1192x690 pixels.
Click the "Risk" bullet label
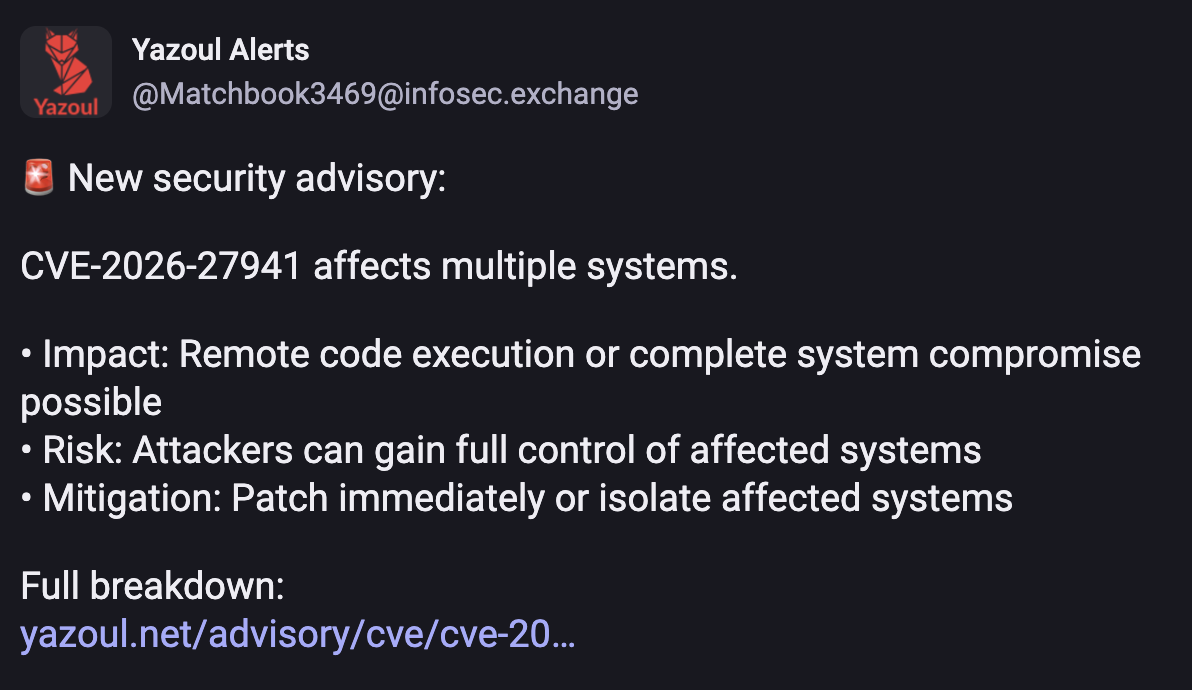tap(82, 450)
